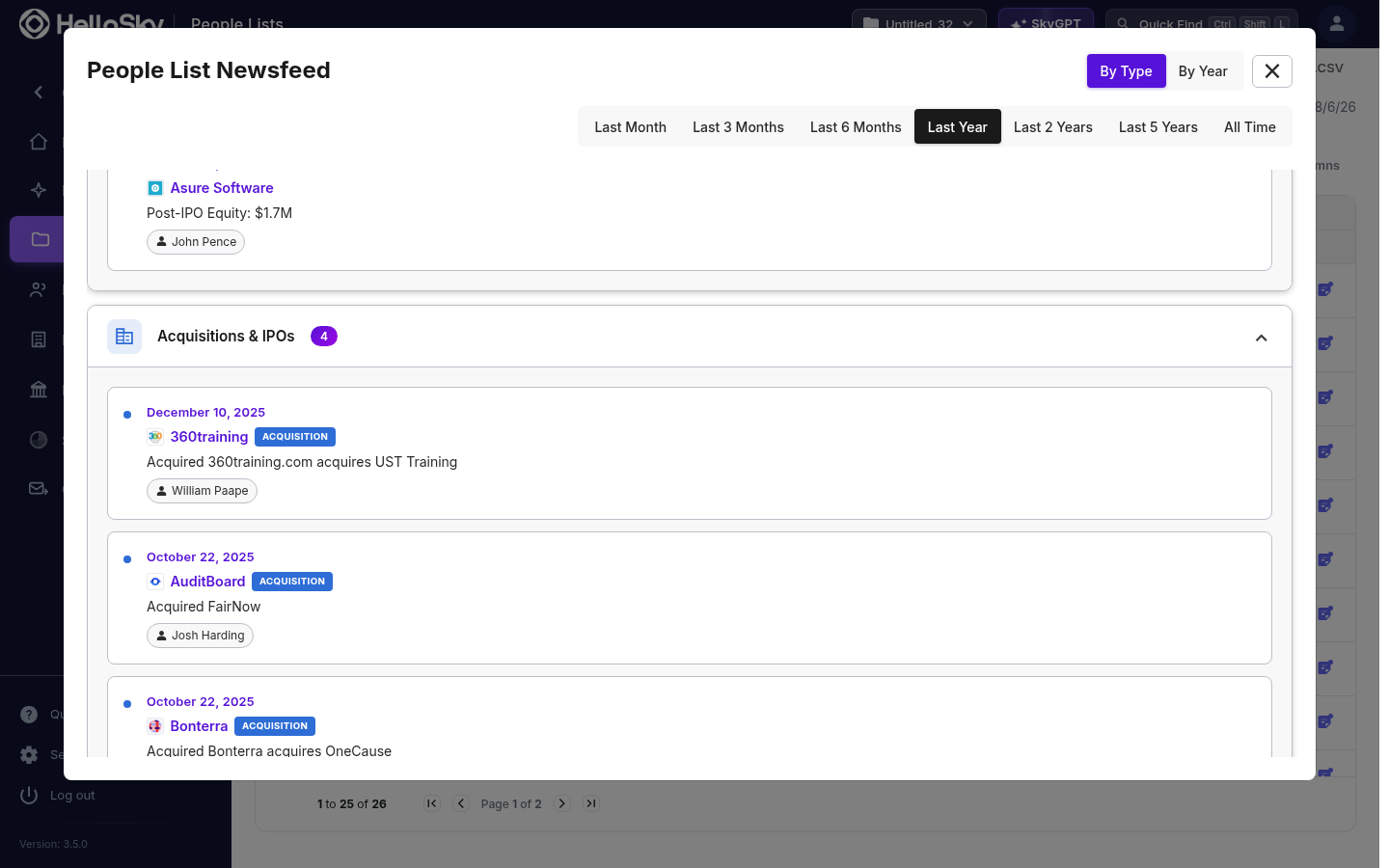Select the Last 3 Months filter
The width and height of the screenshot is (1389, 868).
pyautogui.click(x=738, y=127)
